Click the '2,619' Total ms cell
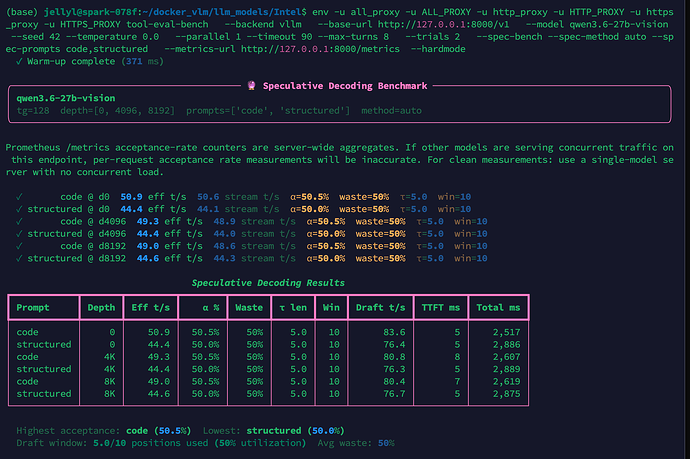This screenshot has width=690, height=459. click(506, 382)
